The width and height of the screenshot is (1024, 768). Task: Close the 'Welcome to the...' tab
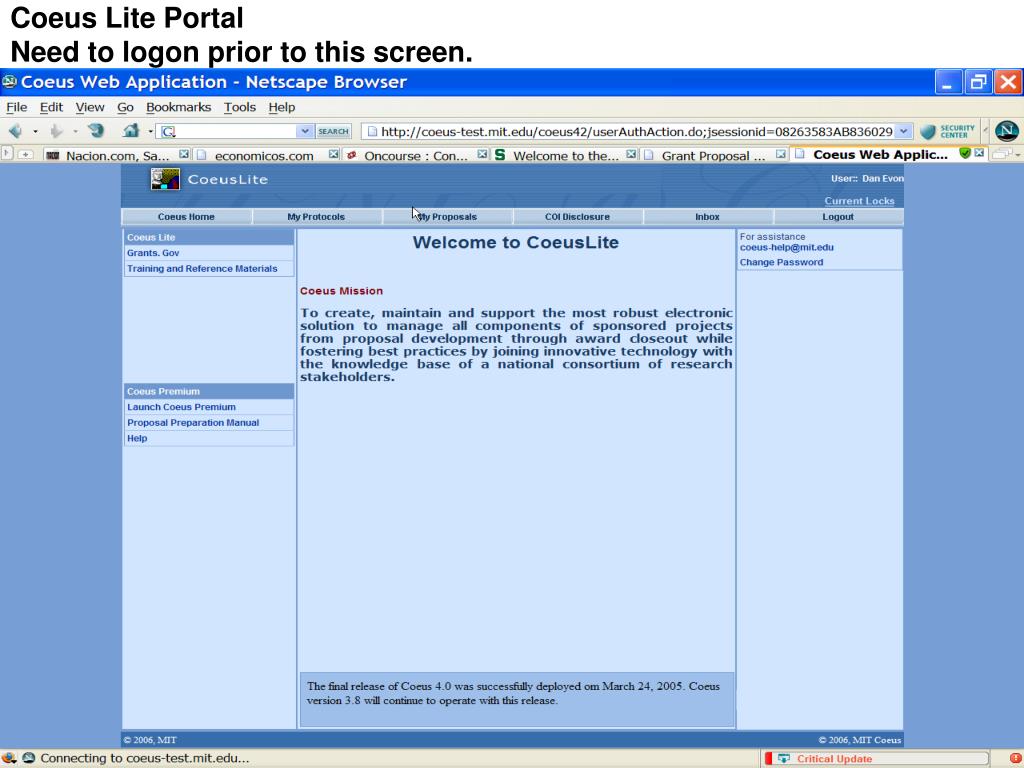coord(631,154)
